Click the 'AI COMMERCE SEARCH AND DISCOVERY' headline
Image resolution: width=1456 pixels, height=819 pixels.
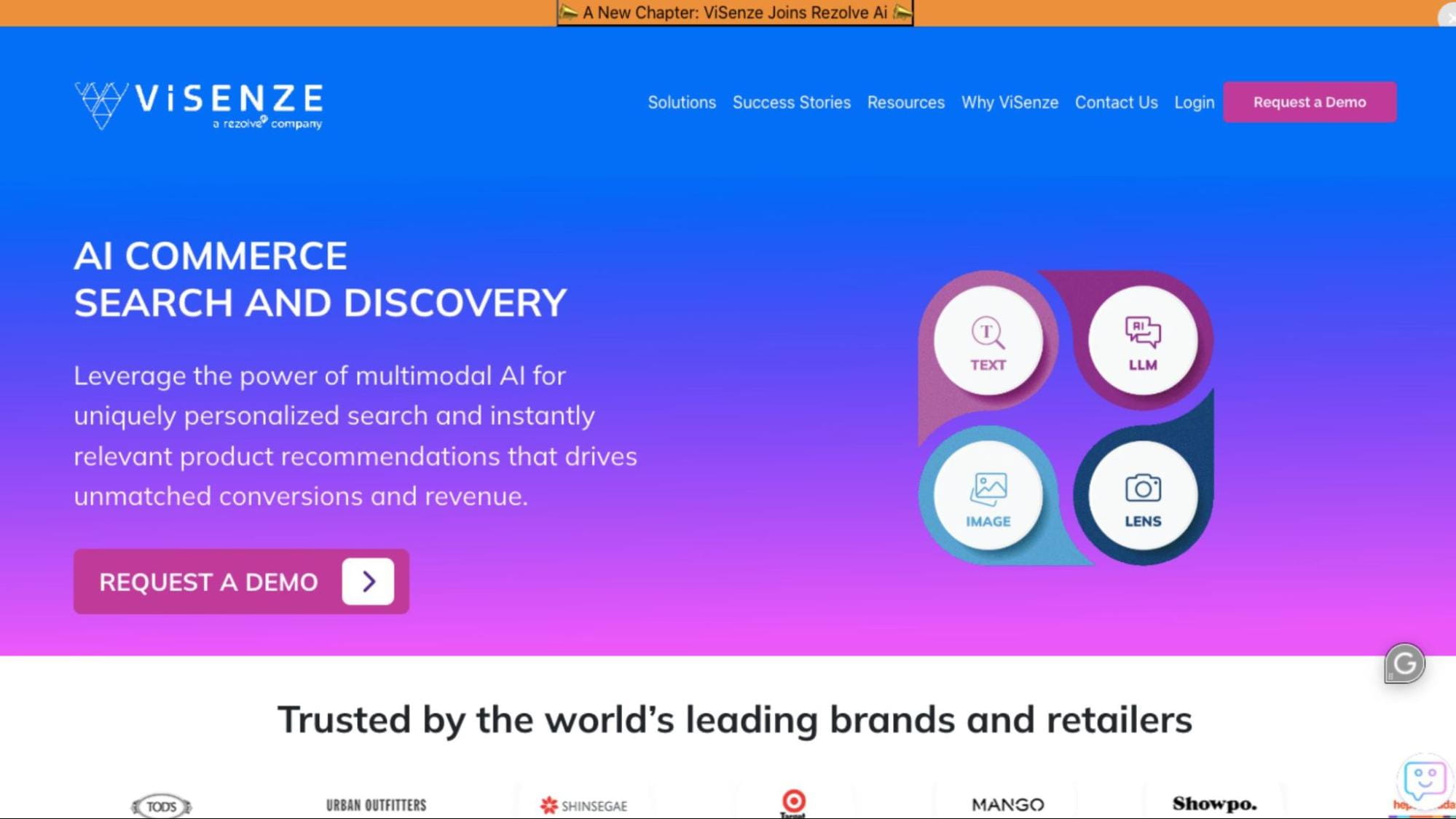click(320, 279)
